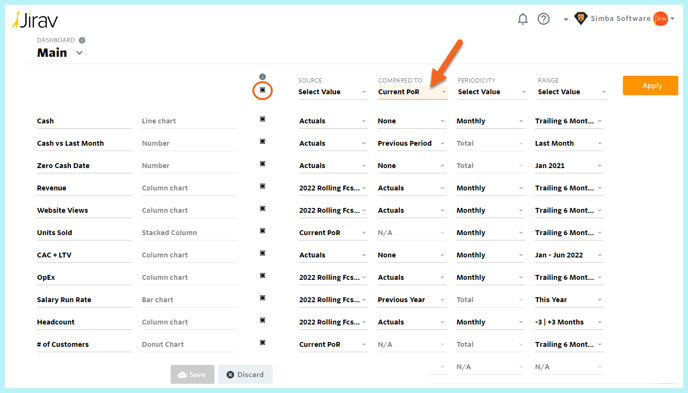Image resolution: width=688 pixels, height=393 pixels.
Task: Edit the Cash name field
Action: [84, 121]
